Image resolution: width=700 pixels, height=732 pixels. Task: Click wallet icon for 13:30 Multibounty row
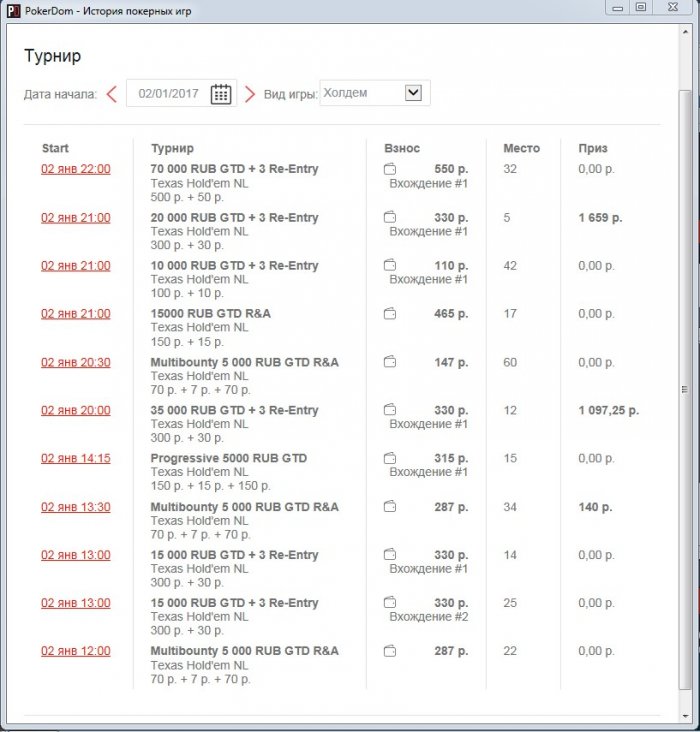390,507
